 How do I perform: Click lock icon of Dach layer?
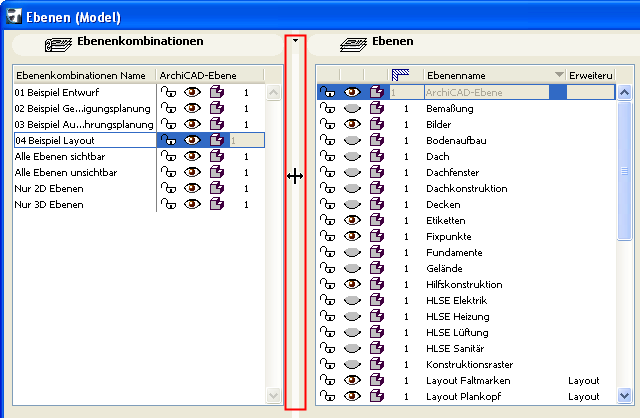point(327,156)
